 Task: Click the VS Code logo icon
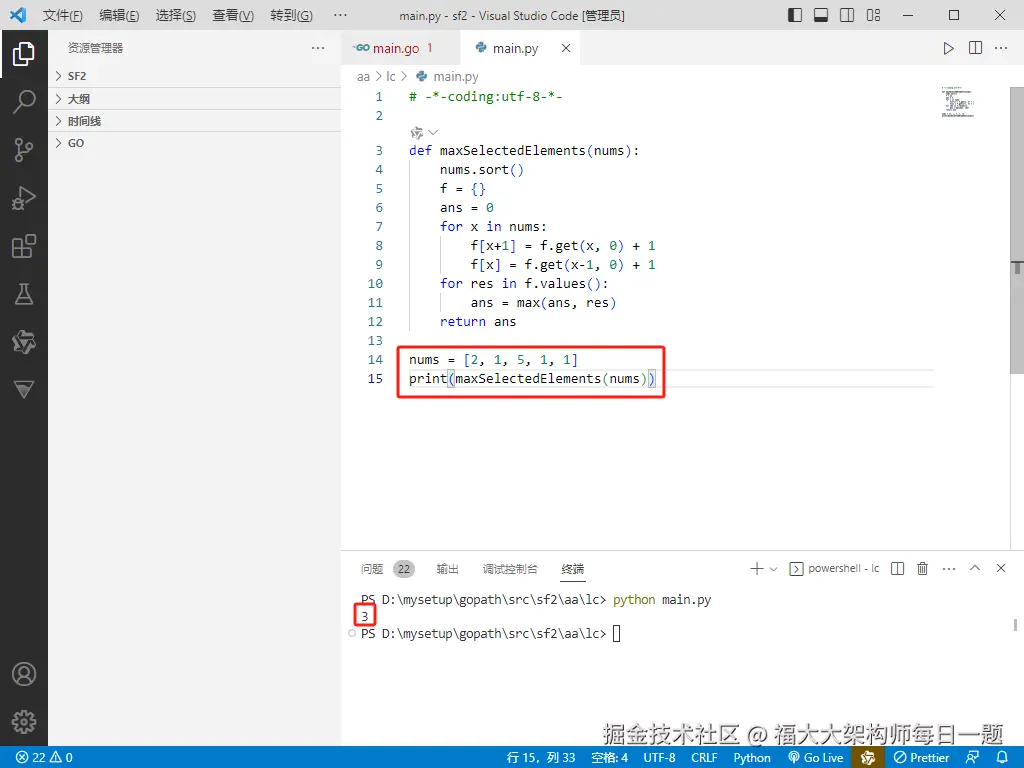coord(18,15)
